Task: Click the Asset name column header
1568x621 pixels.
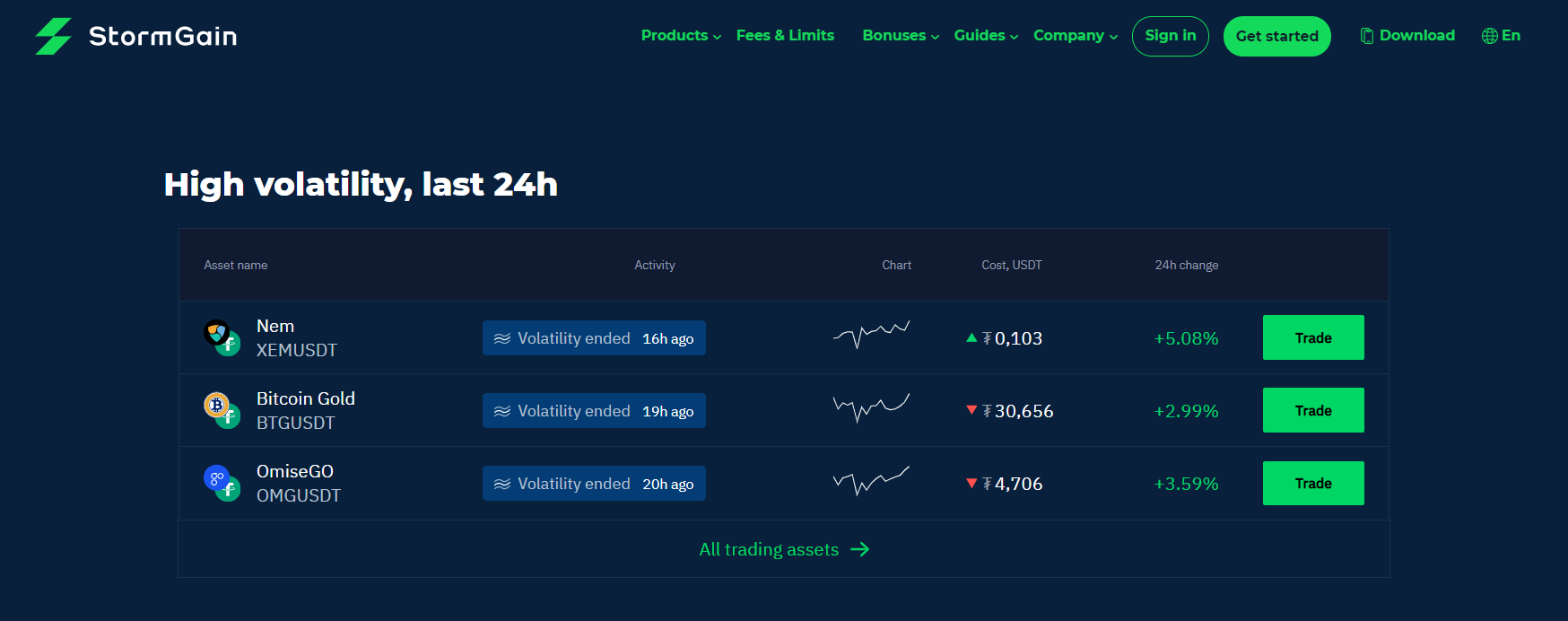Action: coord(236,265)
